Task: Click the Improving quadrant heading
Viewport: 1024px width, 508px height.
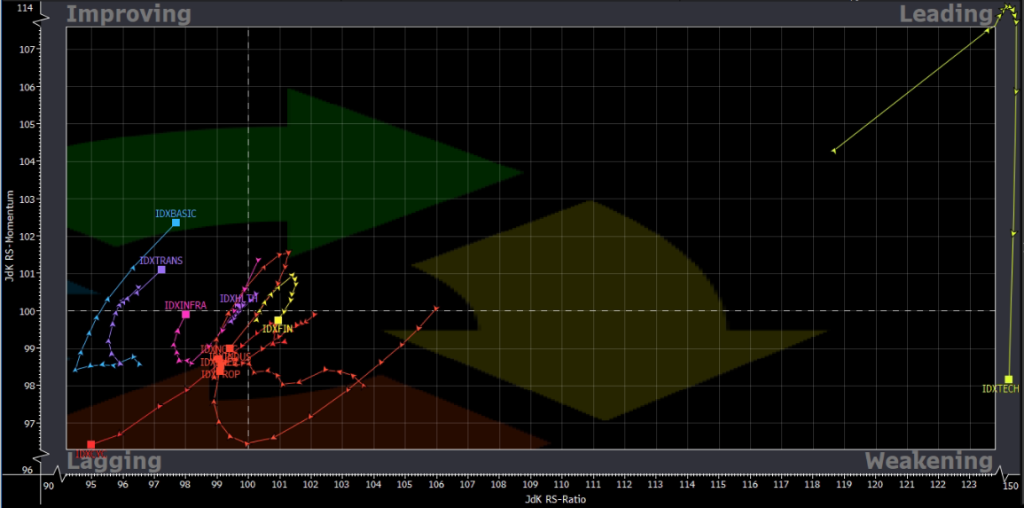Action: pos(129,14)
